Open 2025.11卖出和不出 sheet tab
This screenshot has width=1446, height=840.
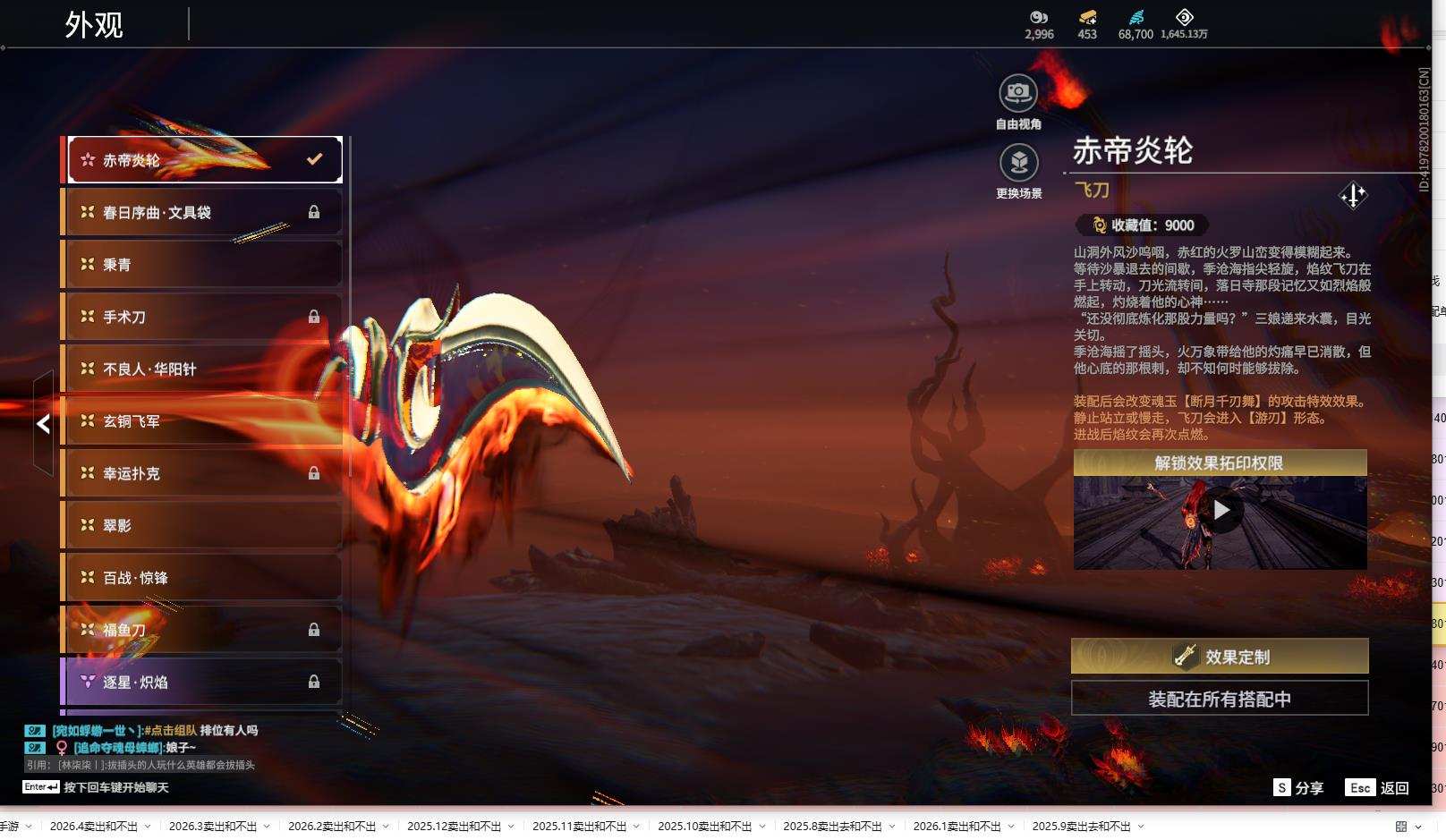click(x=580, y=826)
